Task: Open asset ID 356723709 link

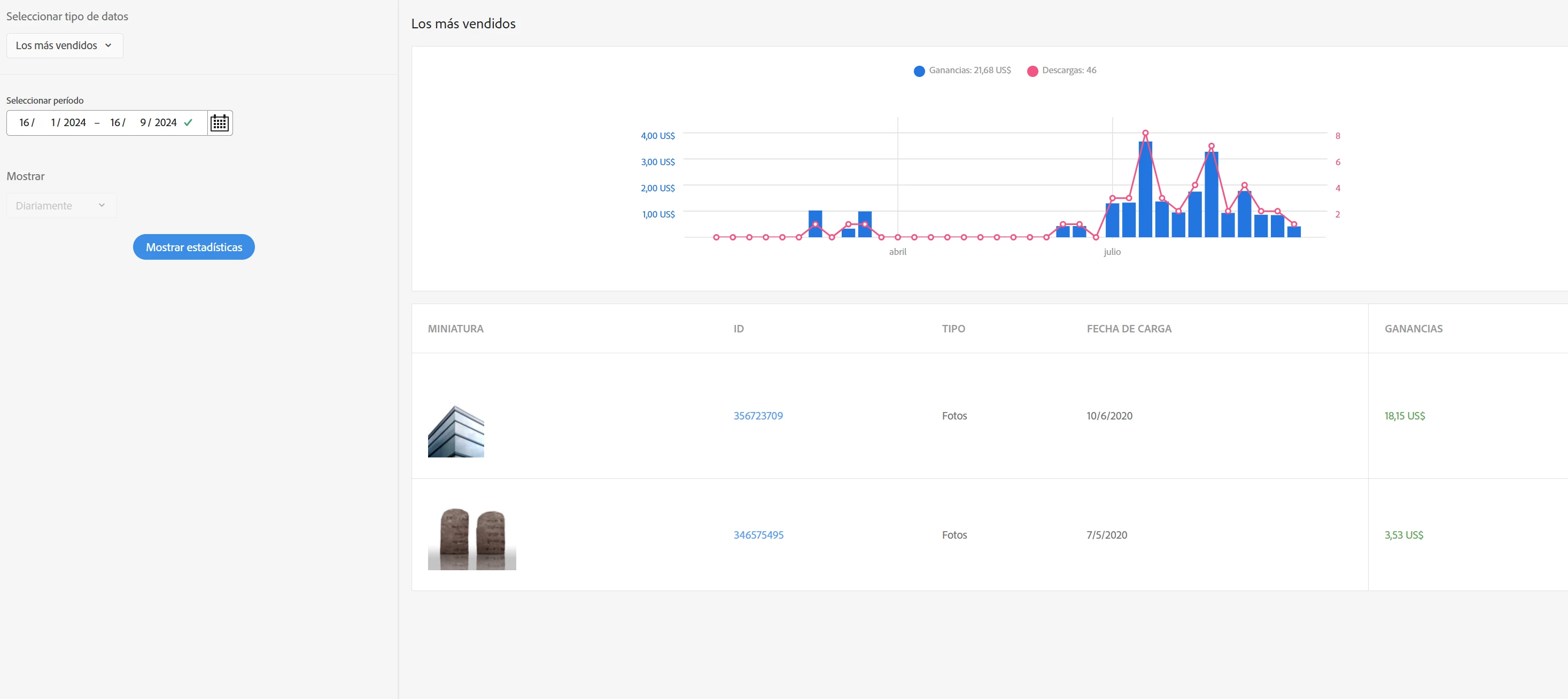Action: click(758, 416)
